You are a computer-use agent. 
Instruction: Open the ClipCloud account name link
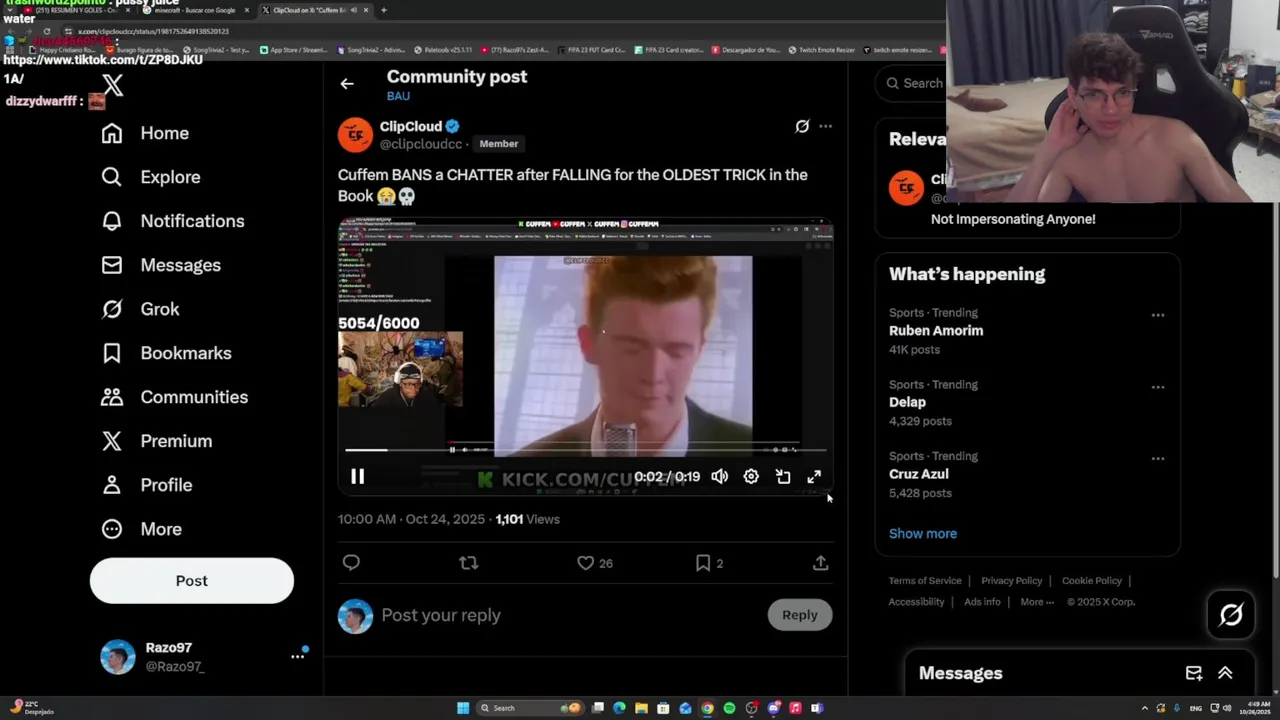pos(411,126)
